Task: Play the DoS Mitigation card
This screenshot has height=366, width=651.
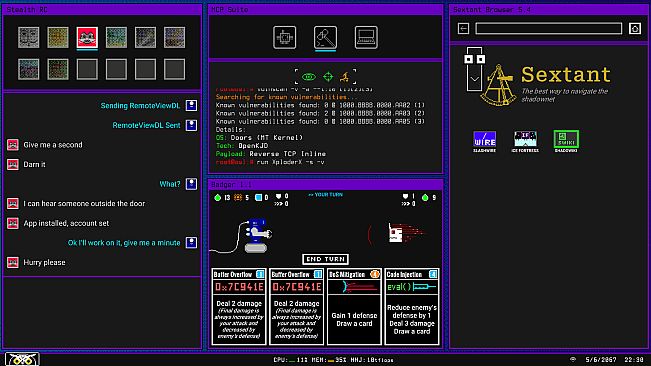Action: (354, 307)
